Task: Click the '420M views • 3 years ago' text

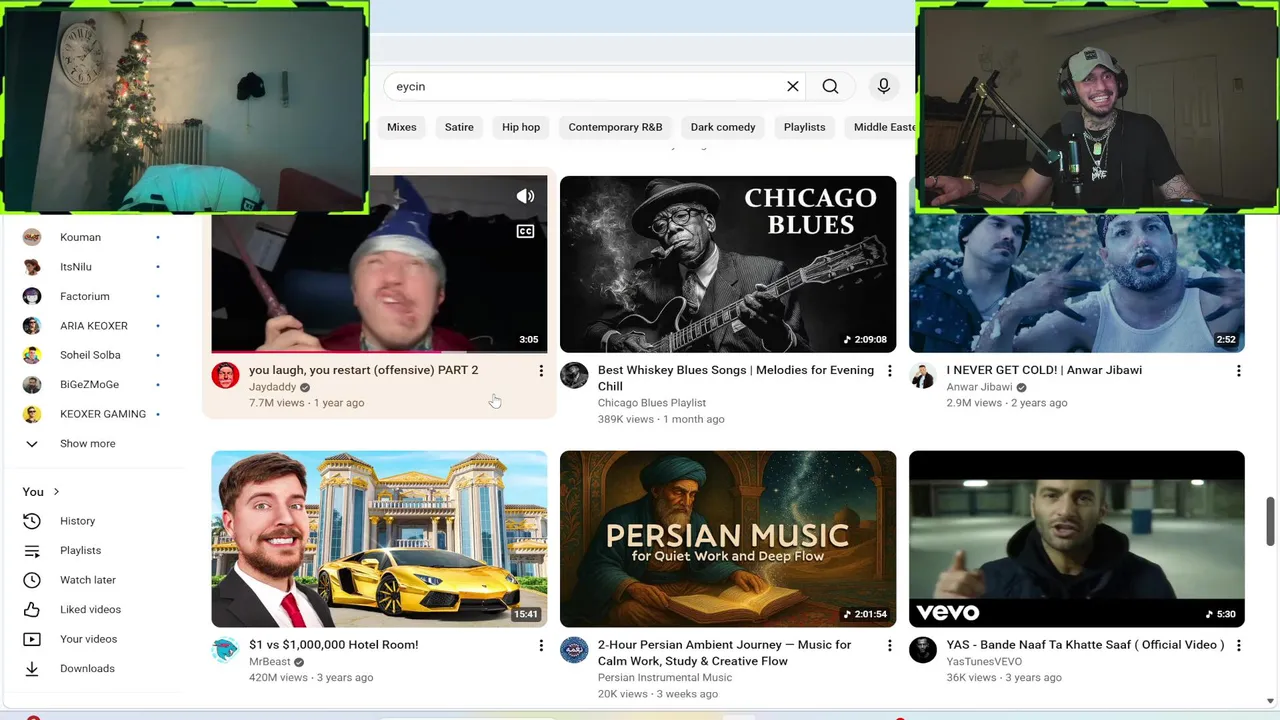Action: (x=311, y=678)
